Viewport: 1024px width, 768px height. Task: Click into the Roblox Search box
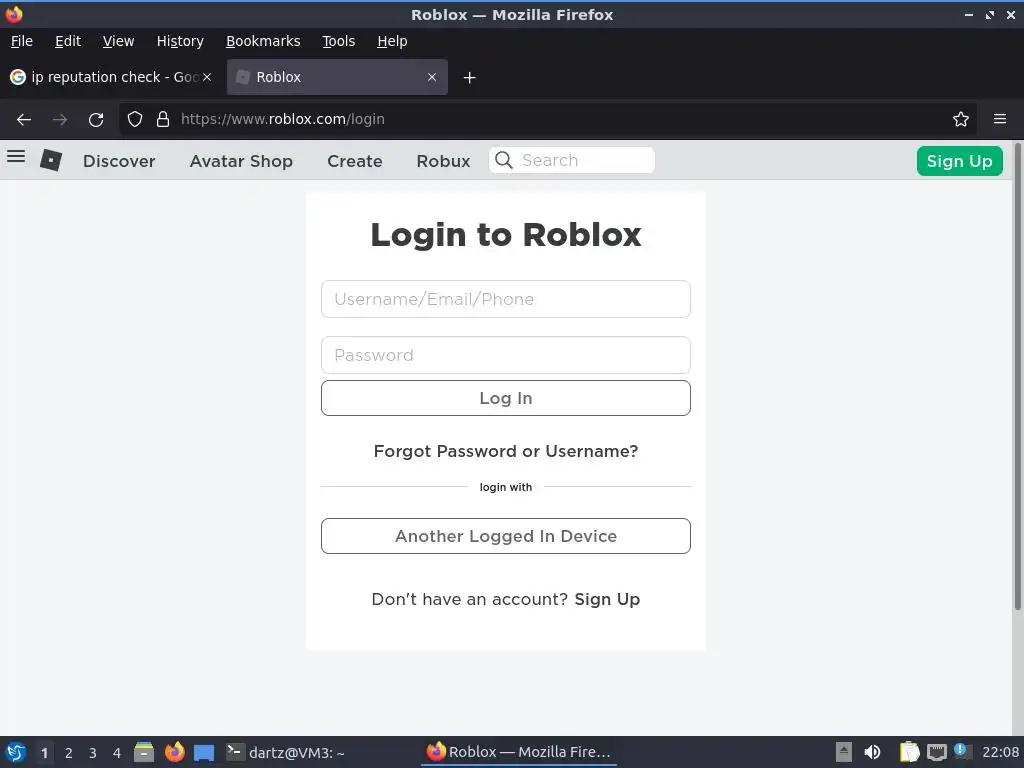point(571,160)
